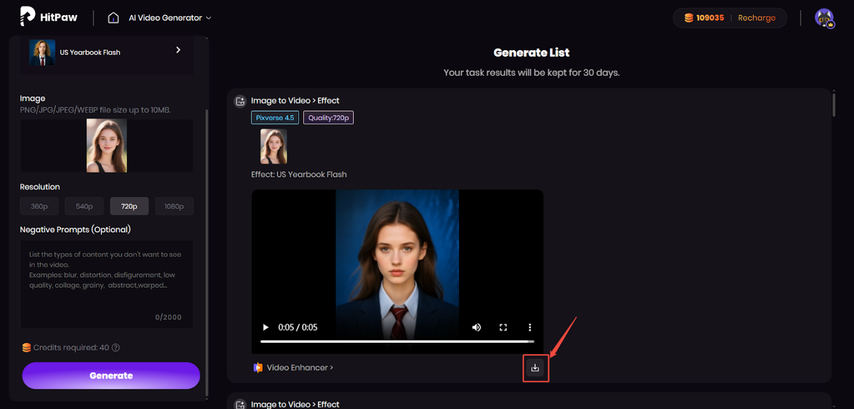Click the uploaded portrait image thumbnail
The width and height of the screenshot is (854, 409).
(106, 145)
